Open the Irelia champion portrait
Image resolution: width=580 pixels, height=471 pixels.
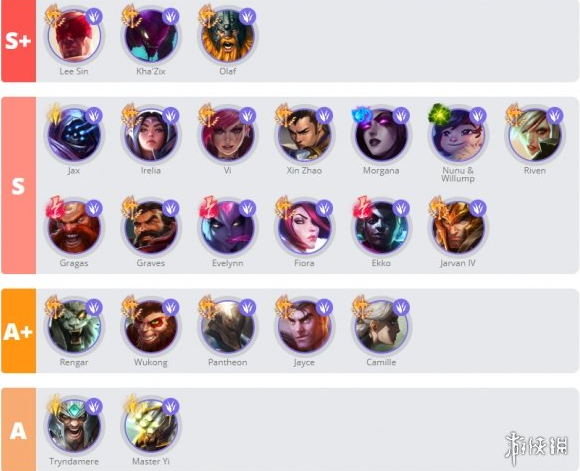pyautogui.click(x=151, y=135)
